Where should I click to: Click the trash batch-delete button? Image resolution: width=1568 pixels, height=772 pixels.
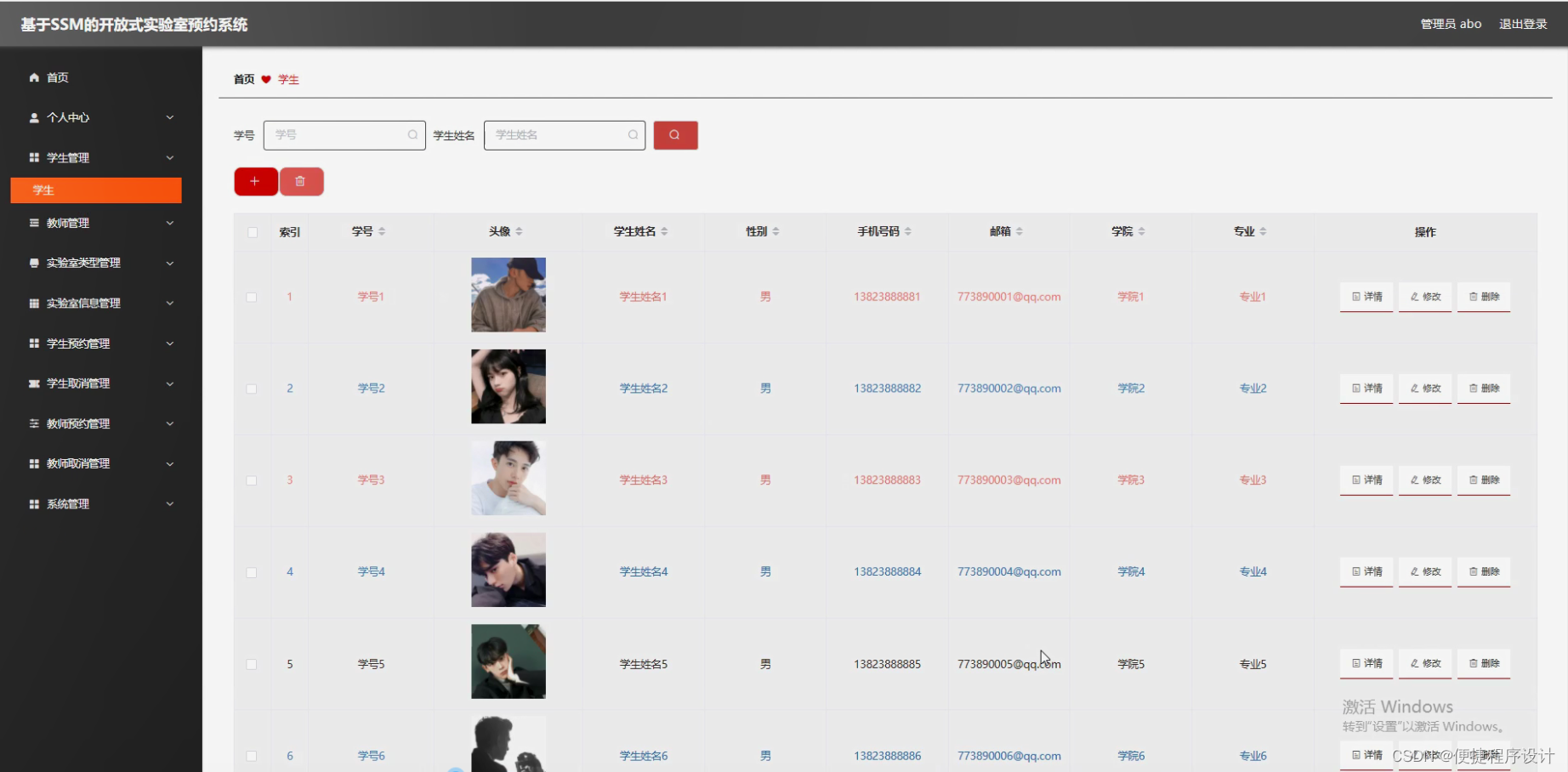click(301, 181)
